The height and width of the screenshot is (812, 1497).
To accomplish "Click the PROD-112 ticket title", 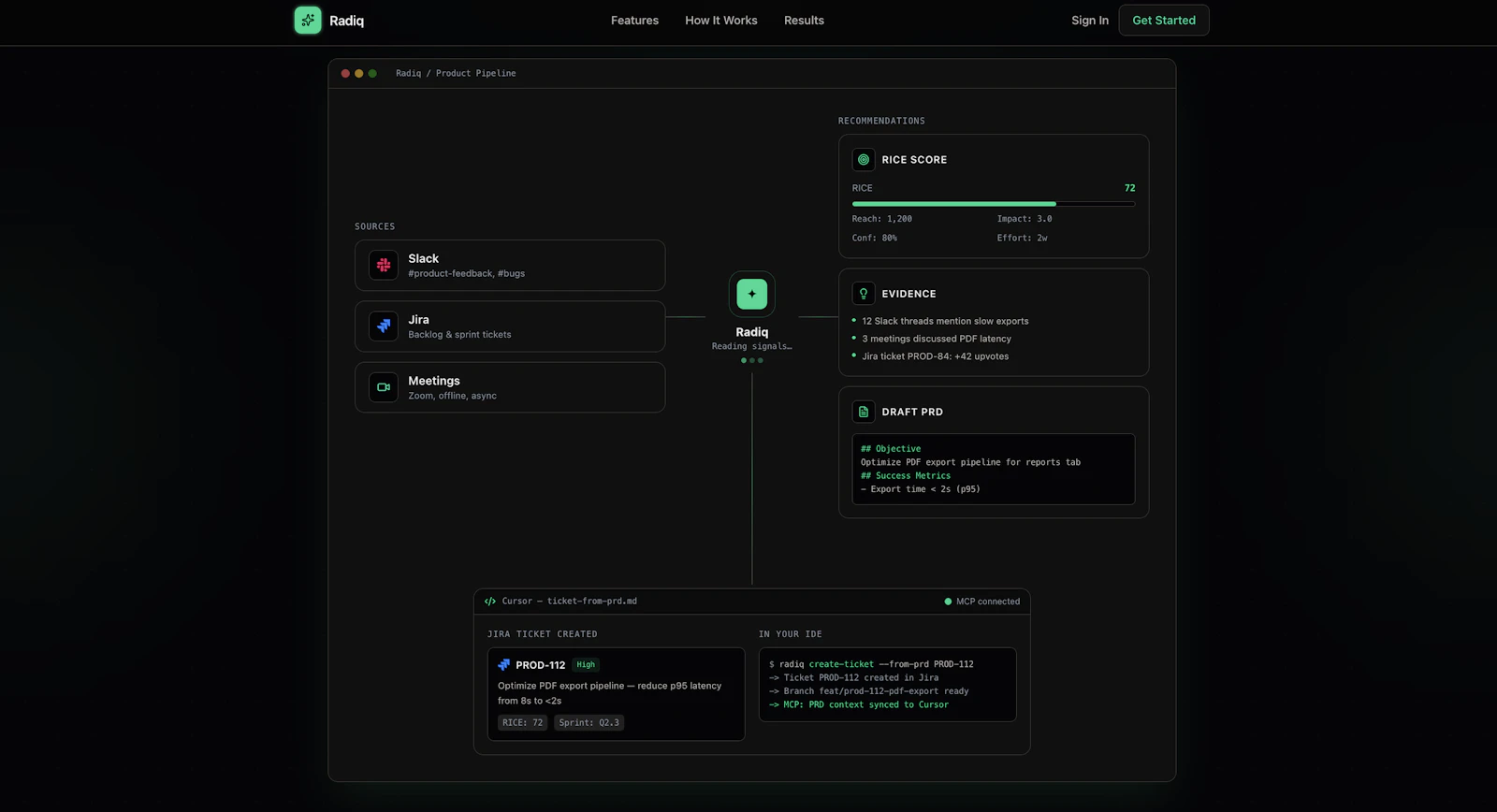I will pos(540,665).
